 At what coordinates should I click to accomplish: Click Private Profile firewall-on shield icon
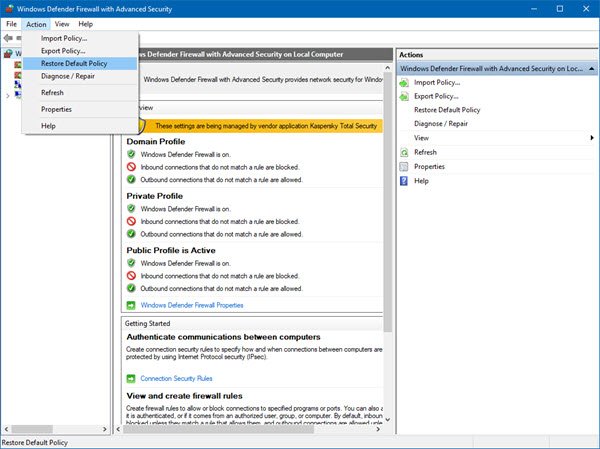coord(131,209)
